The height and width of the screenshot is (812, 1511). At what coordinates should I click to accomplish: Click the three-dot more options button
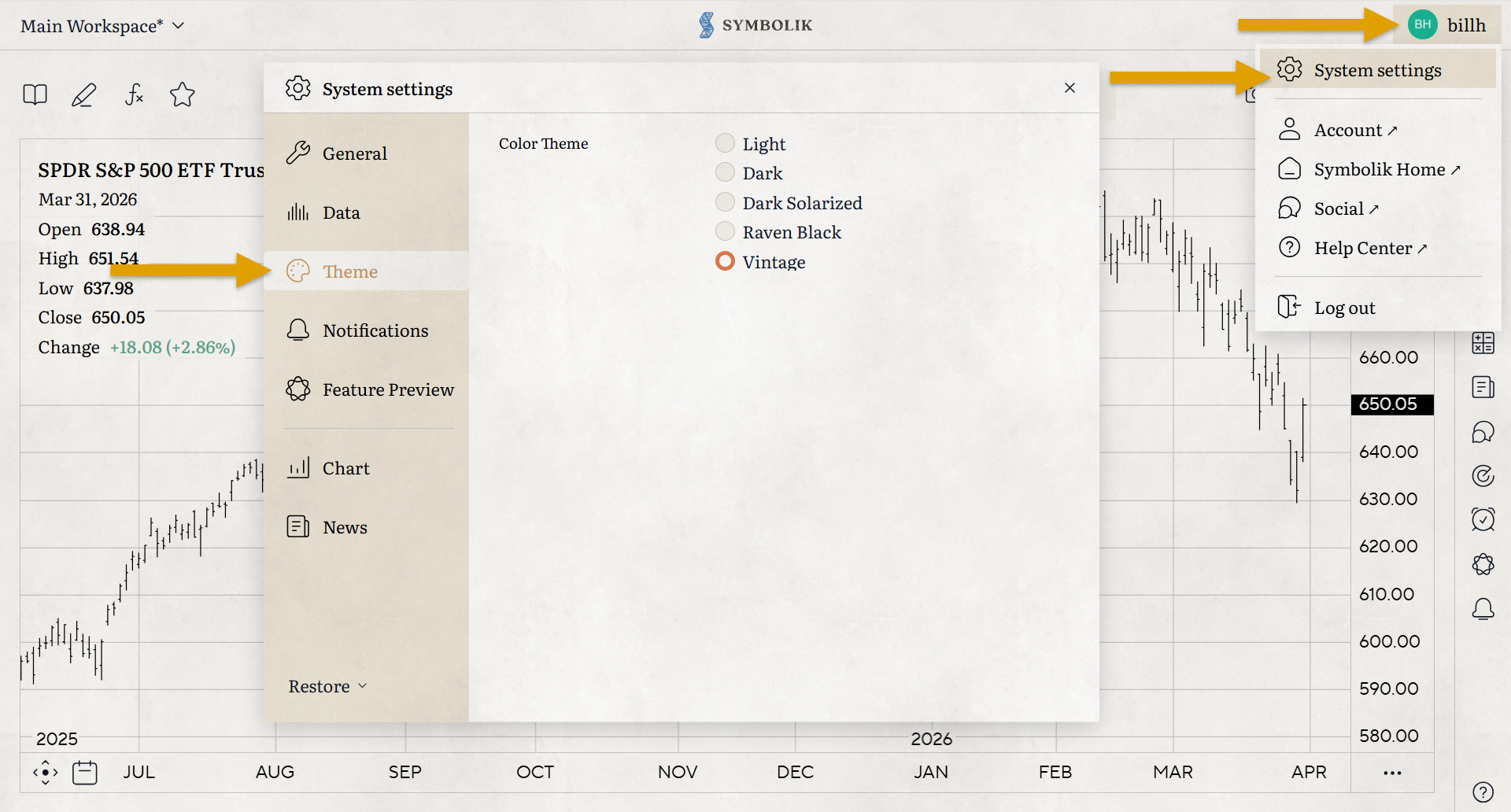click(1392, 773)
